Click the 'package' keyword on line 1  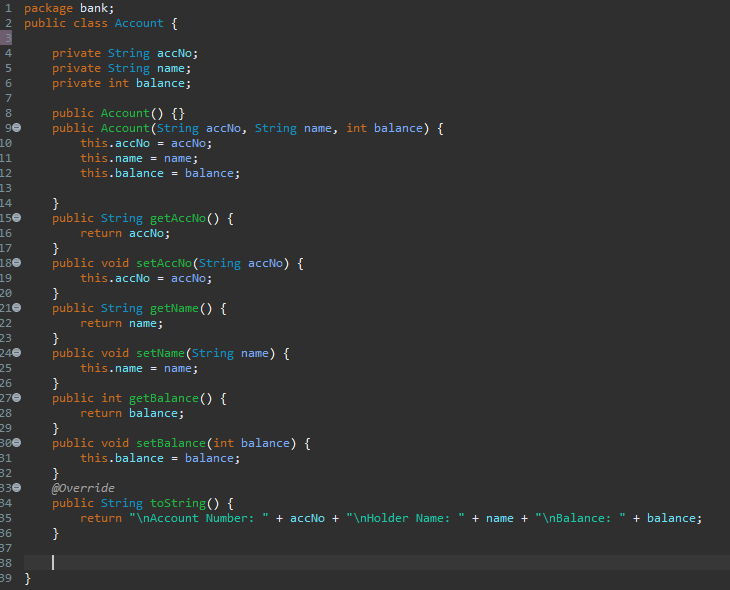[48, 8]
